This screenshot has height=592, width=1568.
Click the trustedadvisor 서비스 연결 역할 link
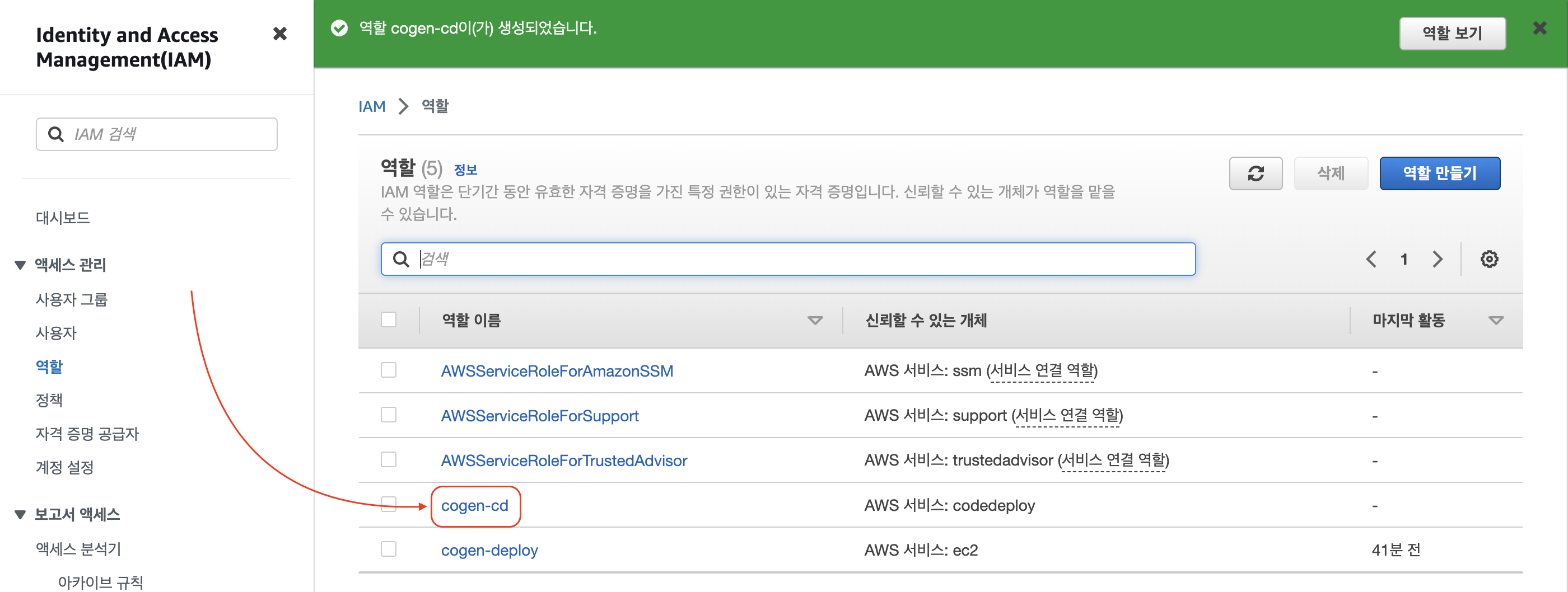pyautogui.click(x=1114, y=461)
